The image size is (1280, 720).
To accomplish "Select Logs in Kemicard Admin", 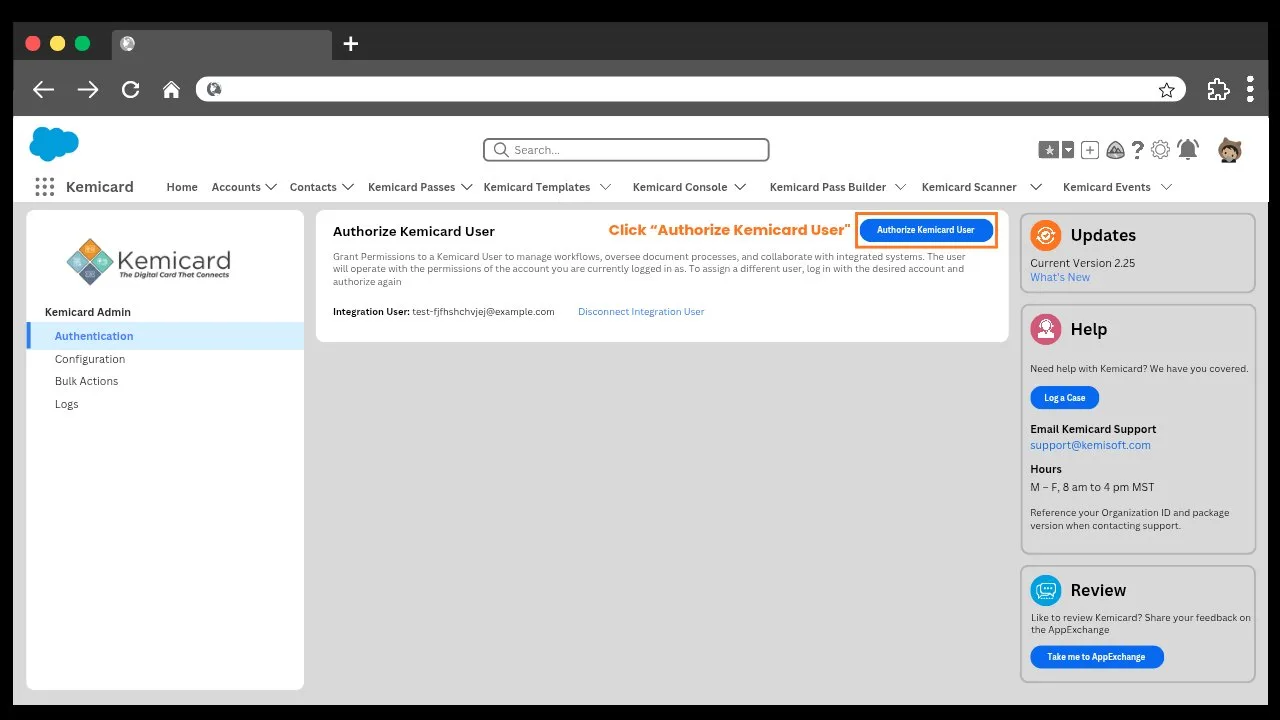I will click(66, 404).
